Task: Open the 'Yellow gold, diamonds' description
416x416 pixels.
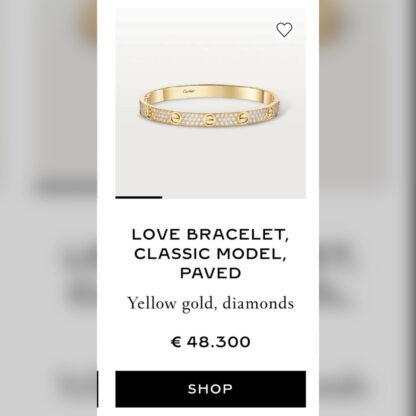Action: click(211, 304)
